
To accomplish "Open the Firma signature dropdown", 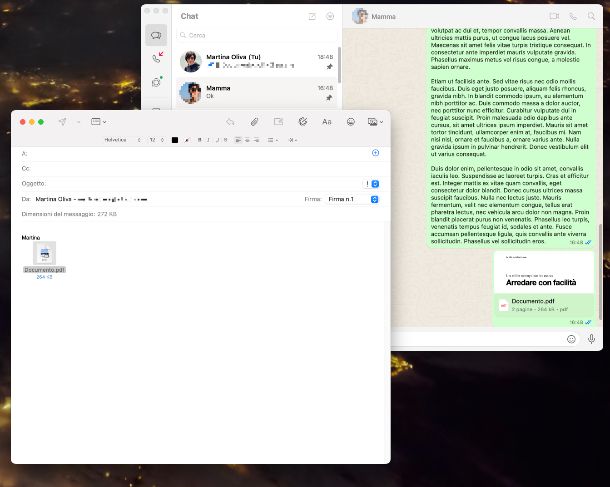I will [374, 199].
